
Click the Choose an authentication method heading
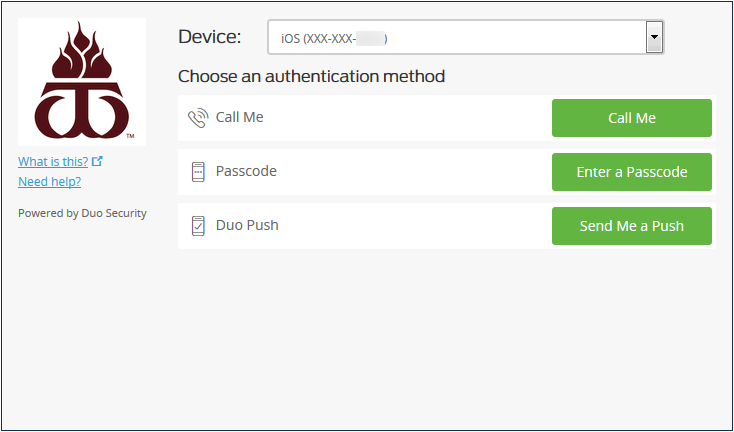coord(311,76)
